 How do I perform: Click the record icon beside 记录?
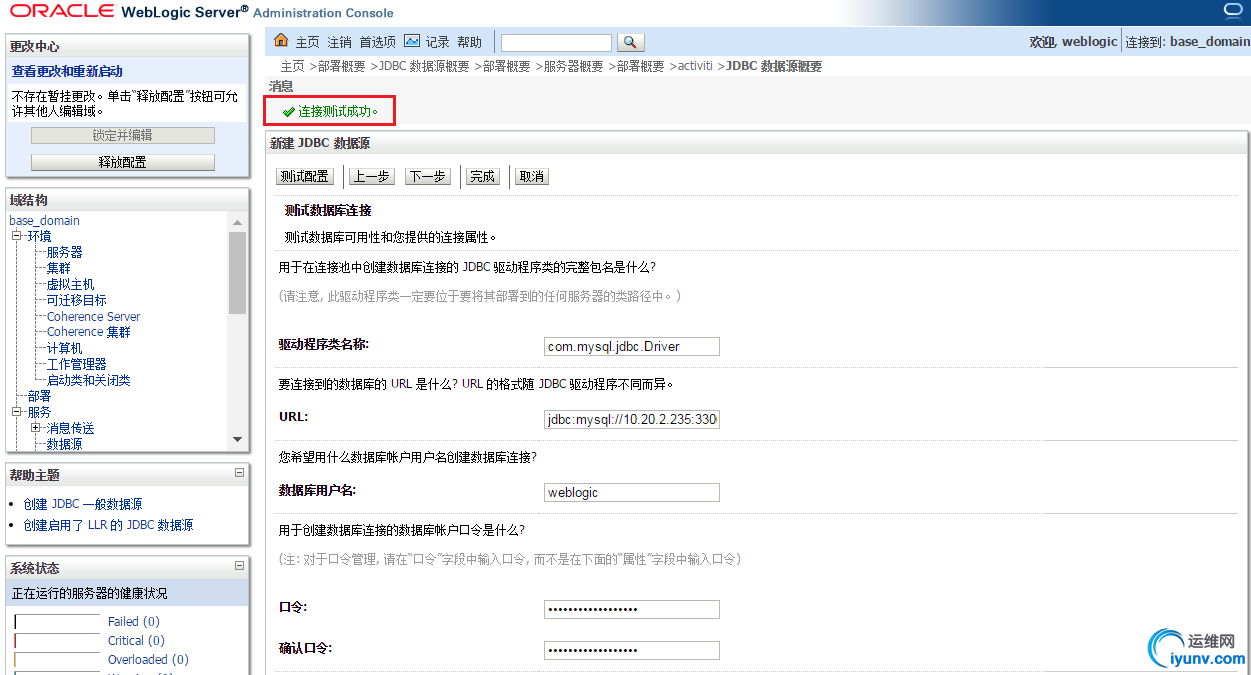(x=412, y=41)
